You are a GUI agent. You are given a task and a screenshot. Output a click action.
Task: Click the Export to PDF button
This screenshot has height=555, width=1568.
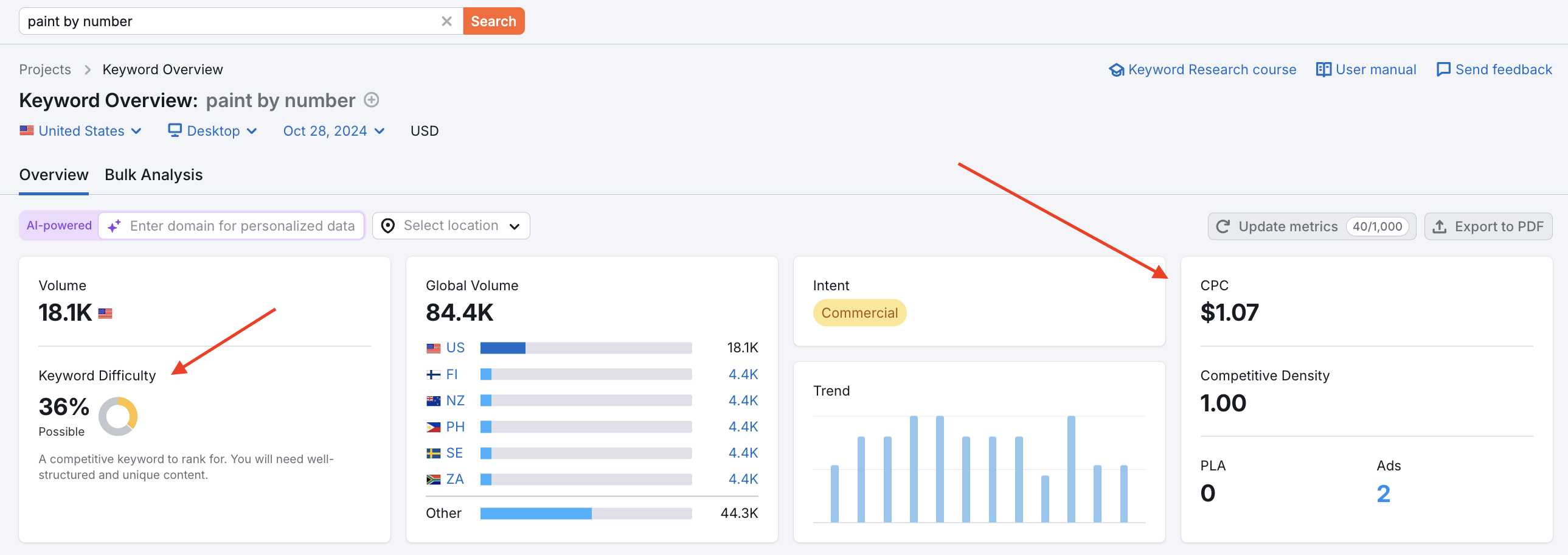pos(1488,226)
